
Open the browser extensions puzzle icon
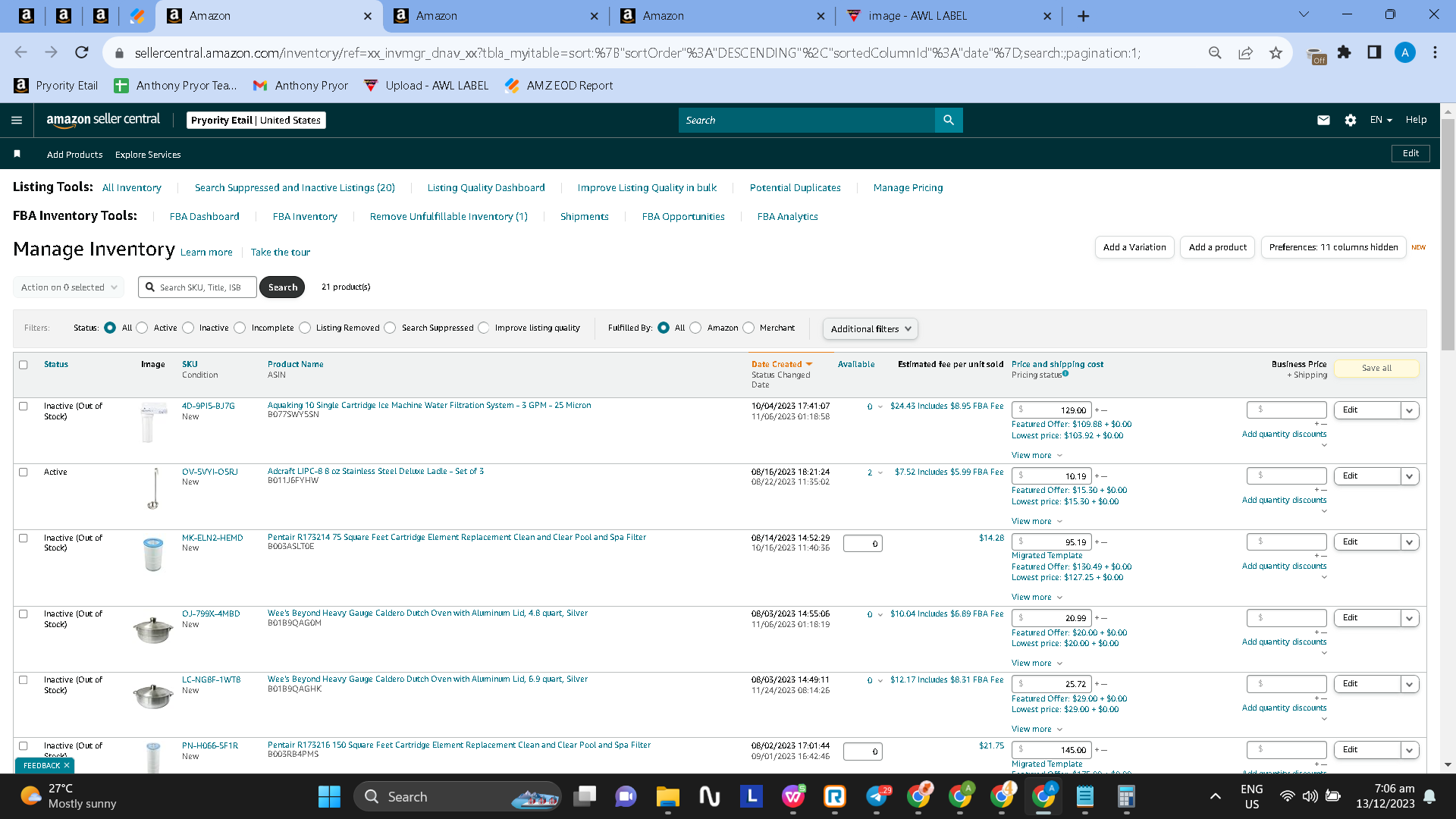pos(1344,52)
